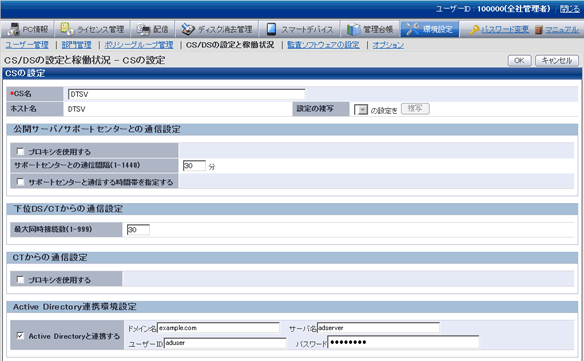Screen dimensions: 584x361
Task: Open the マニュアル link
Action: click(562, 29)
